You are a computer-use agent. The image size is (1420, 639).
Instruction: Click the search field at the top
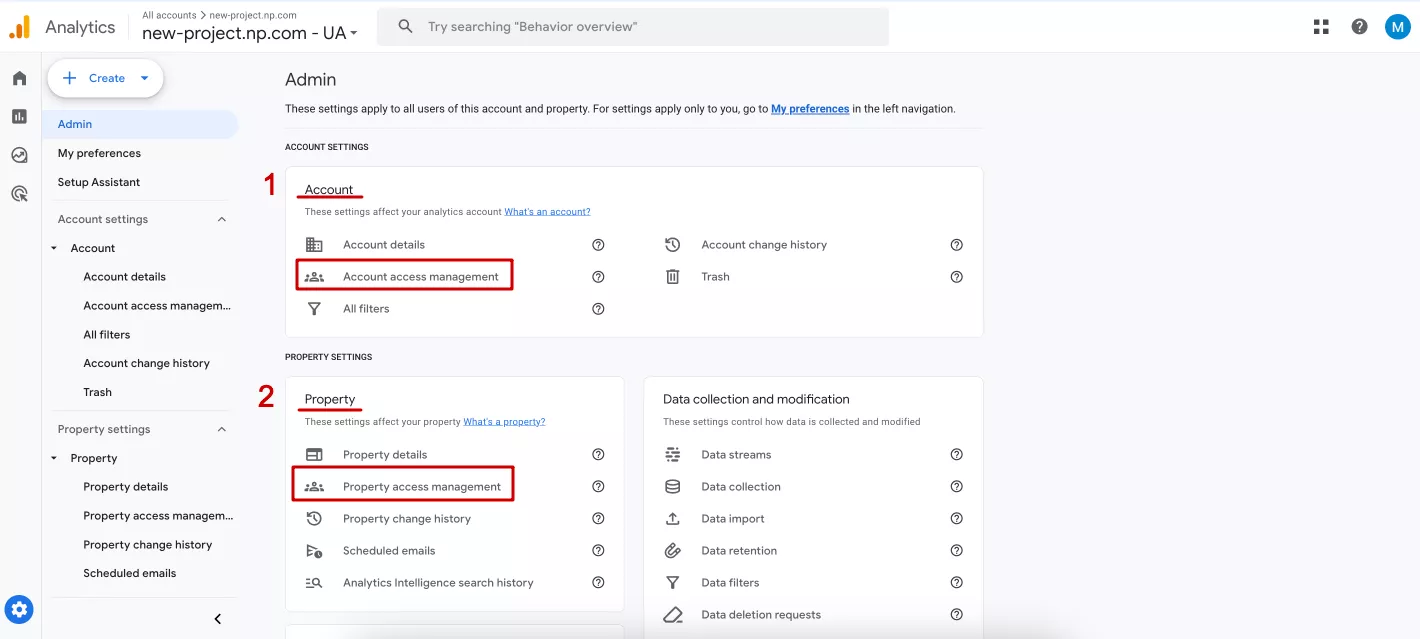pyautogui.click(x=632, y=27)
